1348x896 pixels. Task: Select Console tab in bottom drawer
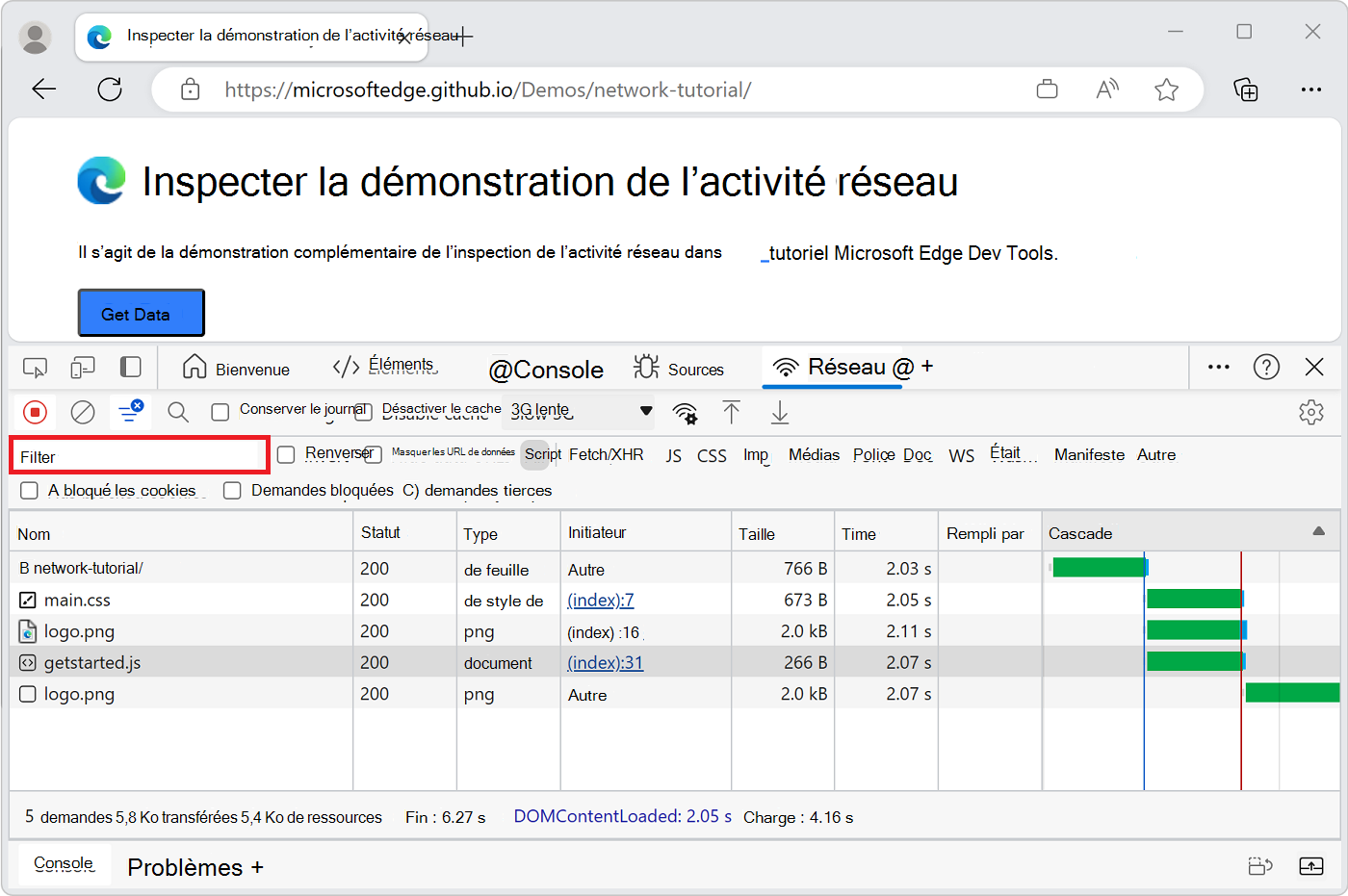[x=64, y=864]
